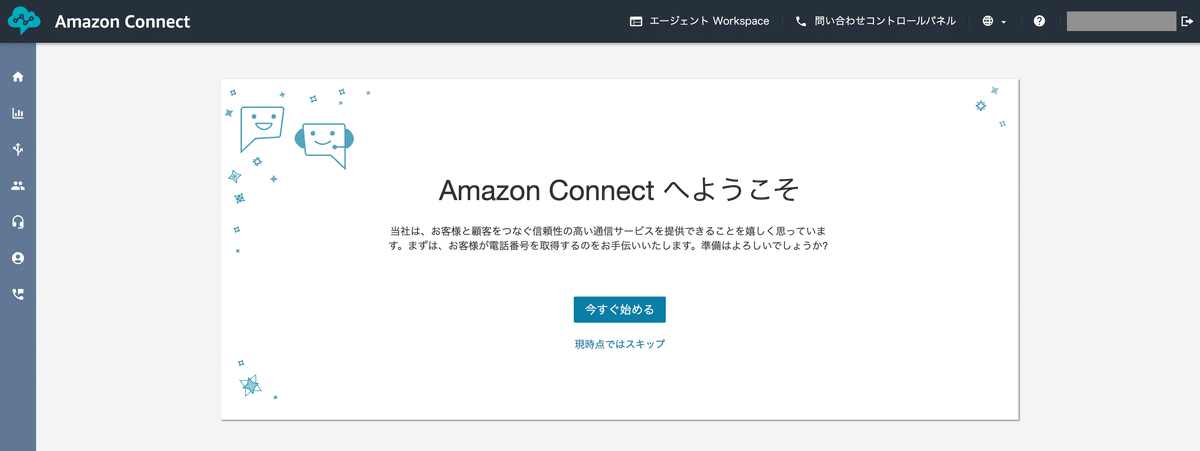Screen dimensions: 1200x451
Task: Open 問い合わせコントロールパネル in the header
Action: pyautogui.click(x=875, y=21)
